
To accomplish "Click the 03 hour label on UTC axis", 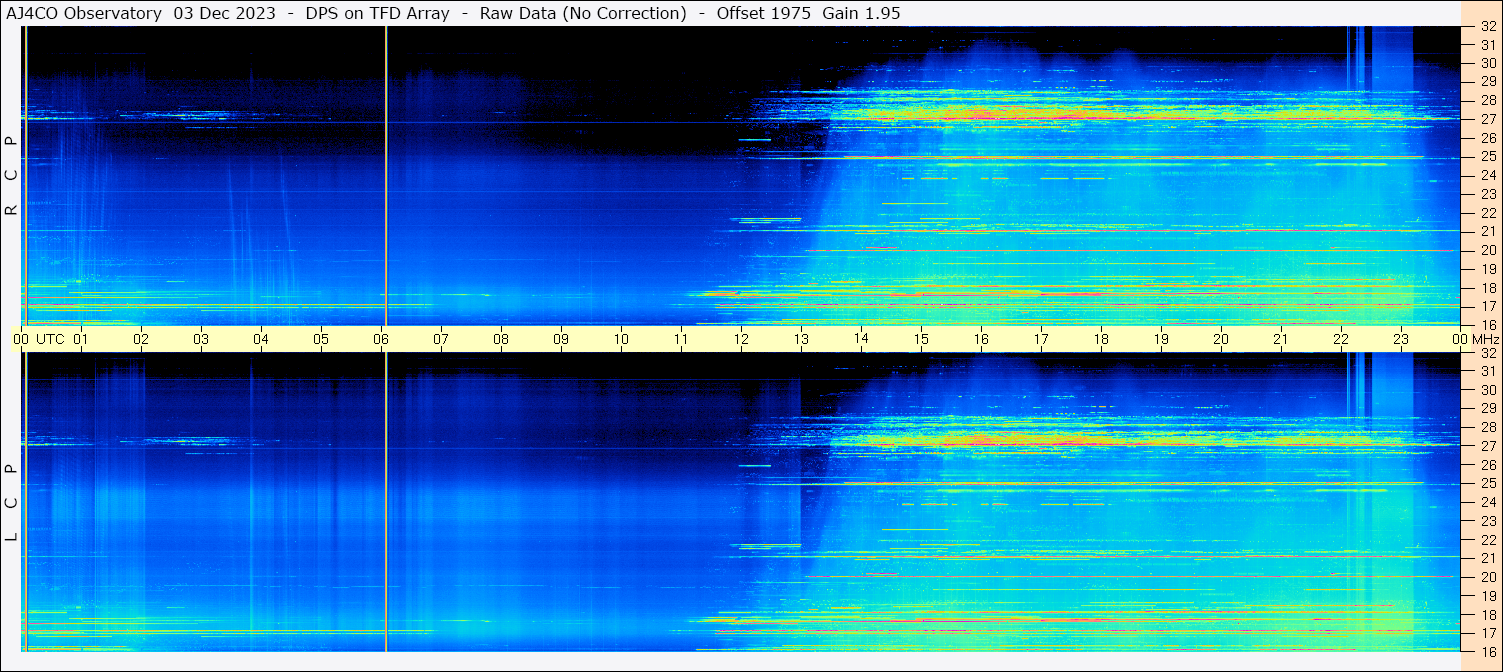I will pos(201,339).
